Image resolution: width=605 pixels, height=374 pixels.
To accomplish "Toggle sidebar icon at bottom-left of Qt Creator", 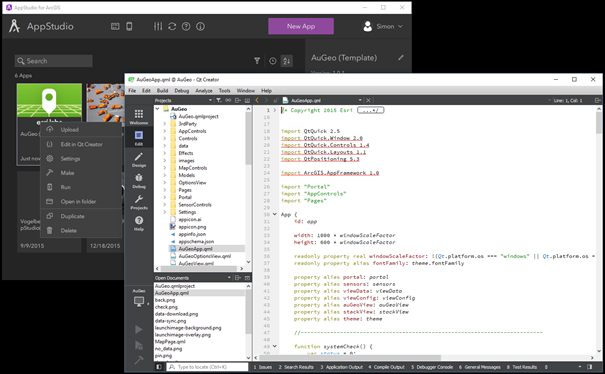I will coord(159,367).
